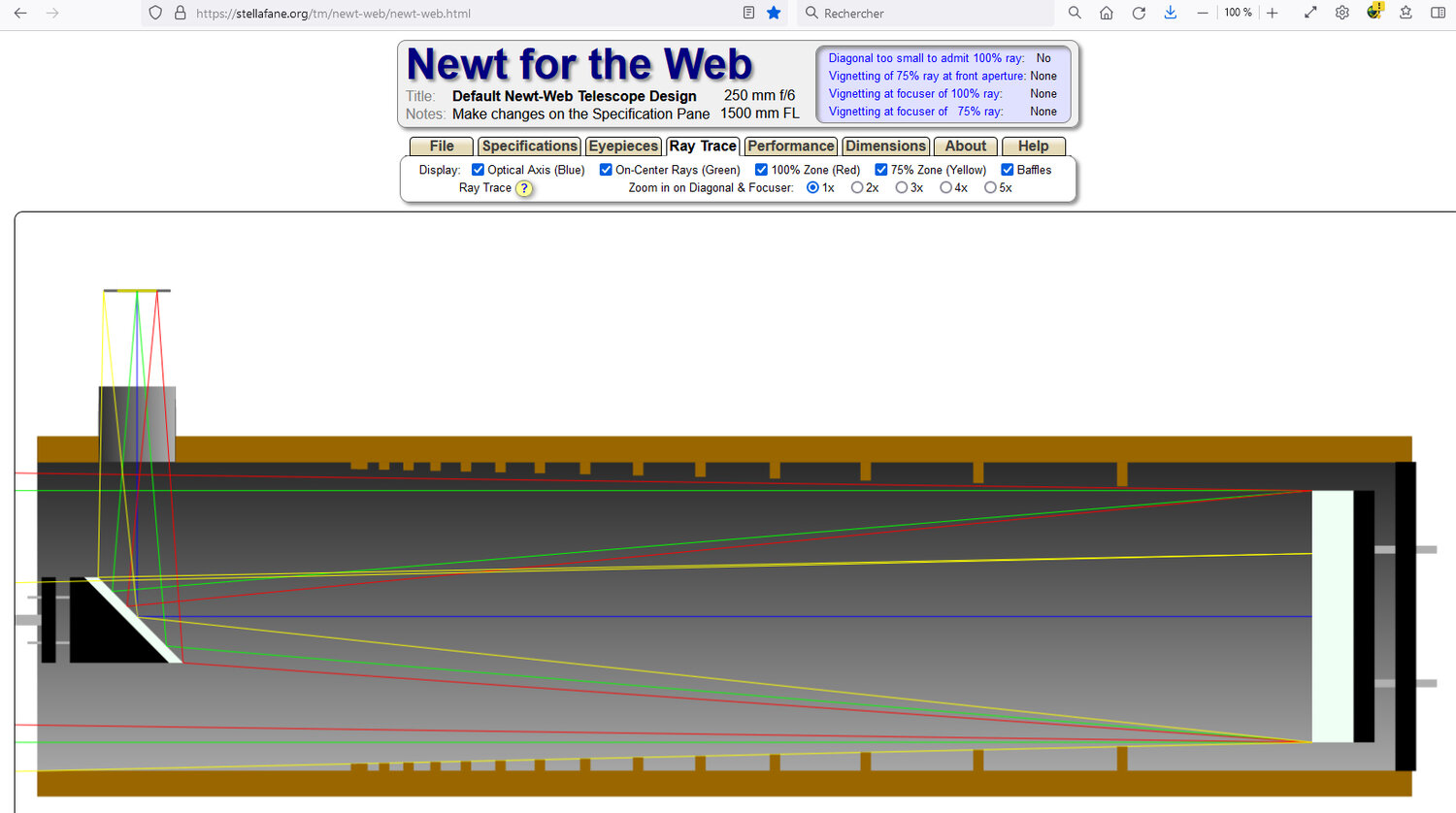Click the "250 mm f/6" value

click(x=759, y=95)
